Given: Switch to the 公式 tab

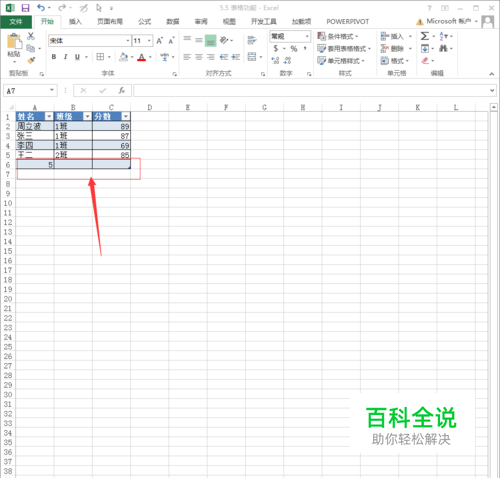Looking at the screenshot, I should (x=145, y=22).
